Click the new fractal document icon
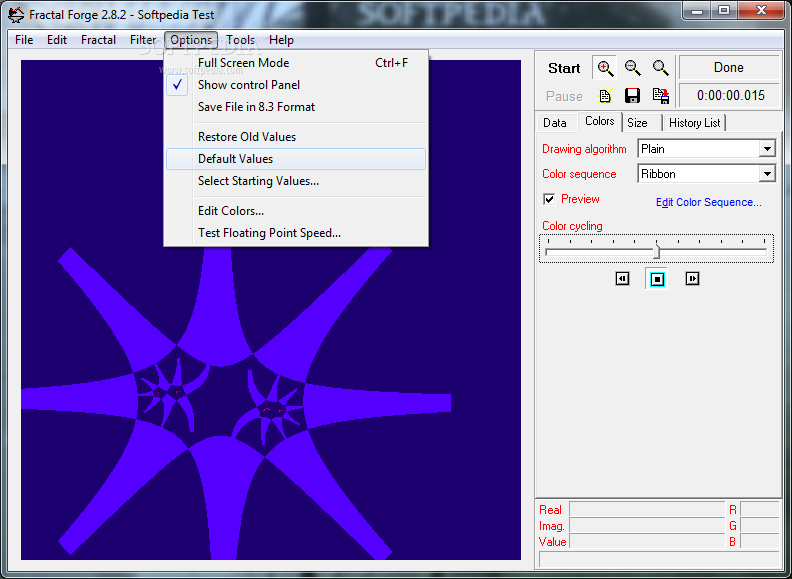792x579 pixels. tap(605, 95)
